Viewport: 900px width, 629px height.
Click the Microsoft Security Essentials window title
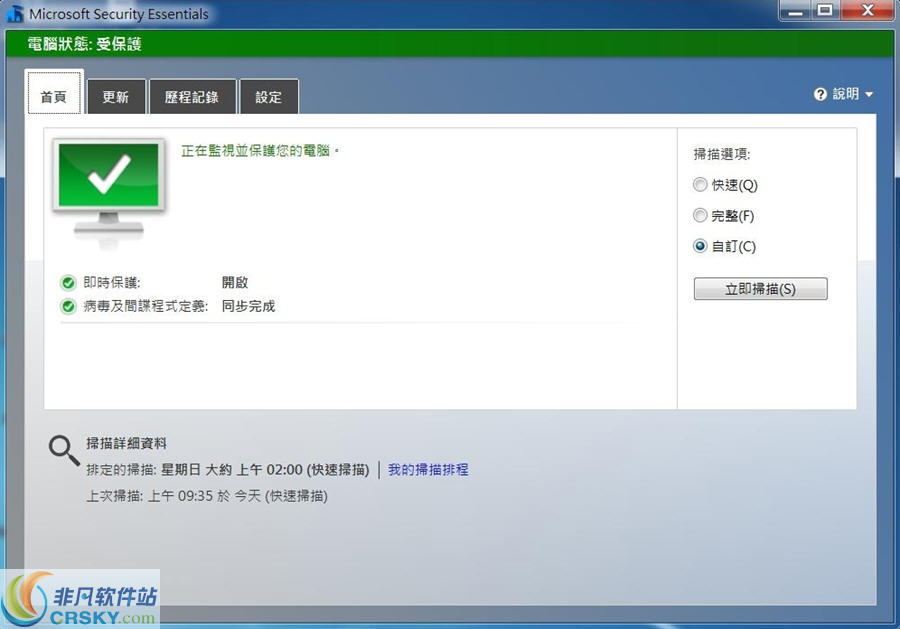coord(119,14)
